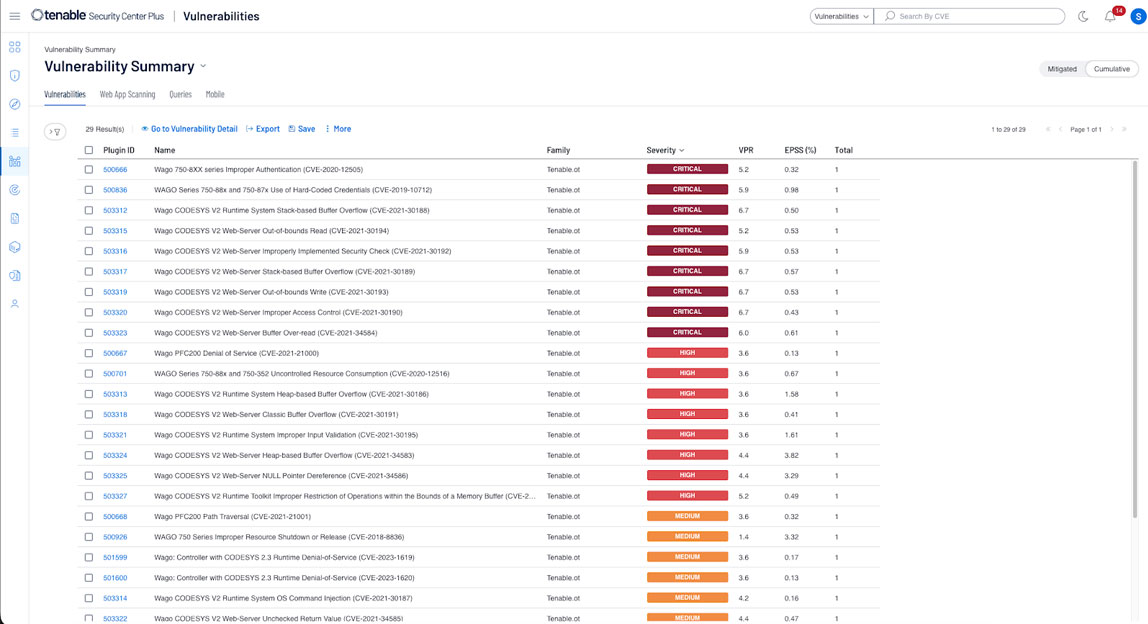
Task: Click the MEDIUM badge for plugin 500668
Action: point(687,516)
